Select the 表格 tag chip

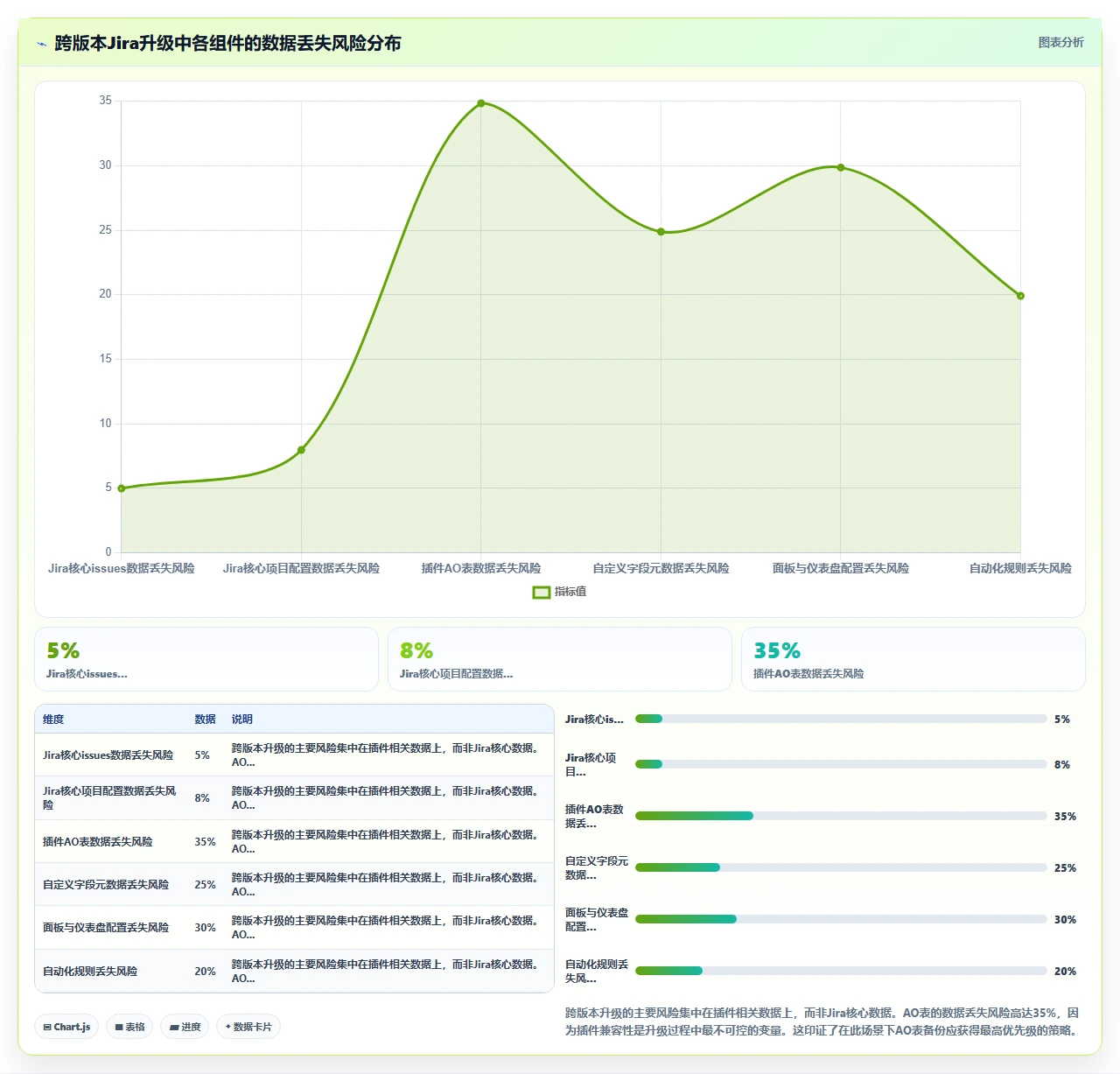pyautogui.click(x=129, y=1027)
